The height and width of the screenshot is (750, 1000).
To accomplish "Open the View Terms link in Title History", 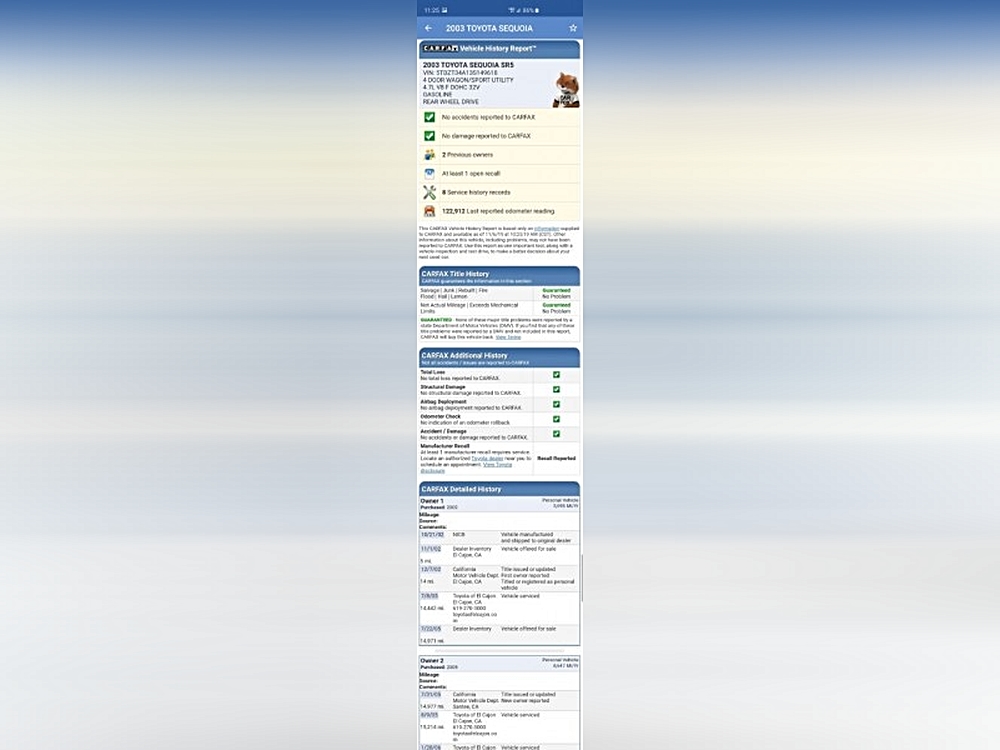I will click(x=508, y=337).
